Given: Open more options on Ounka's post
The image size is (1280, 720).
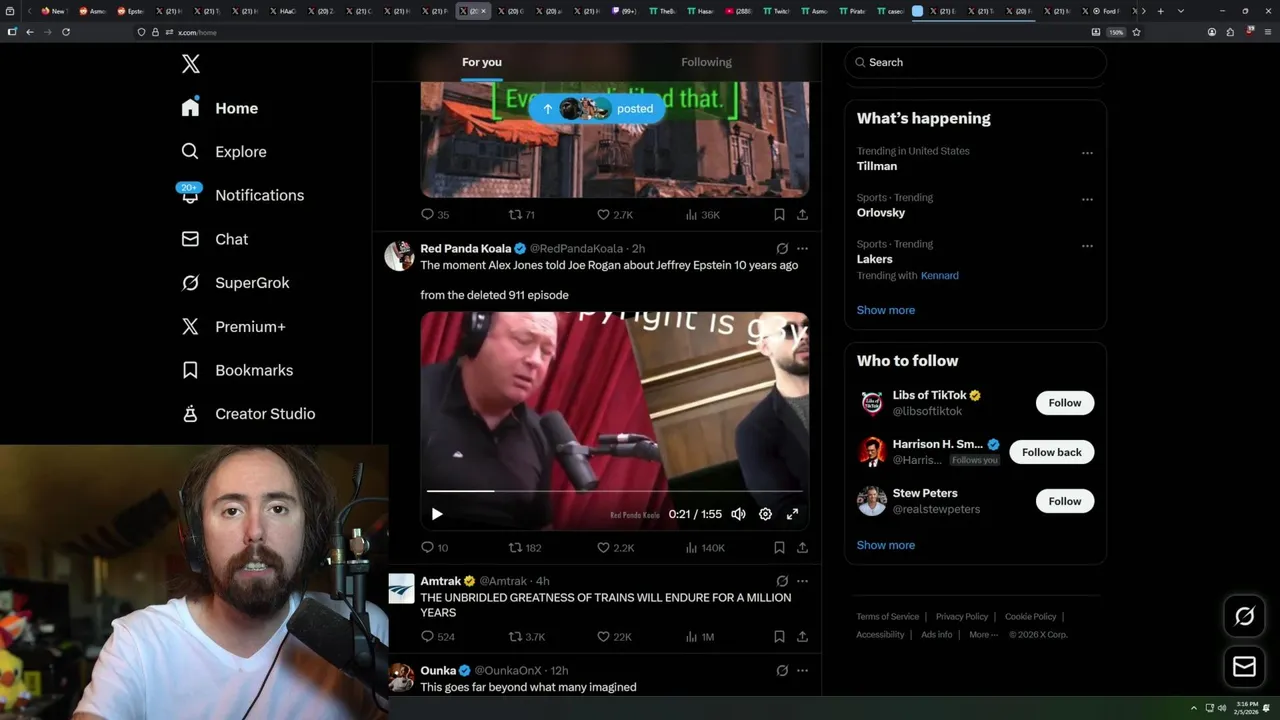Looking at the screenshot, I should (x=802, y=670).
